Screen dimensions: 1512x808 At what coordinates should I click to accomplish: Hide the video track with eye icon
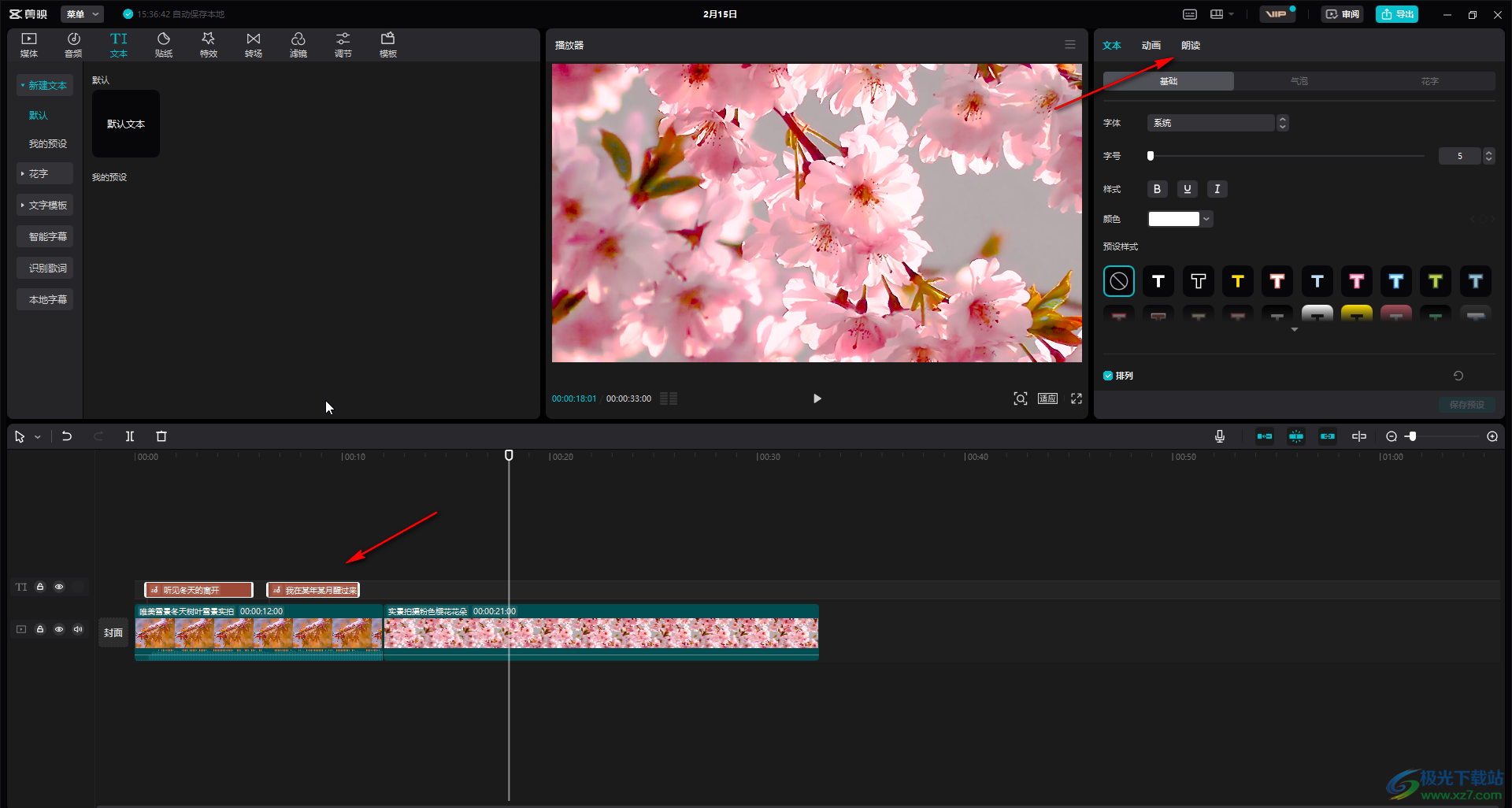tap(59, 629)
